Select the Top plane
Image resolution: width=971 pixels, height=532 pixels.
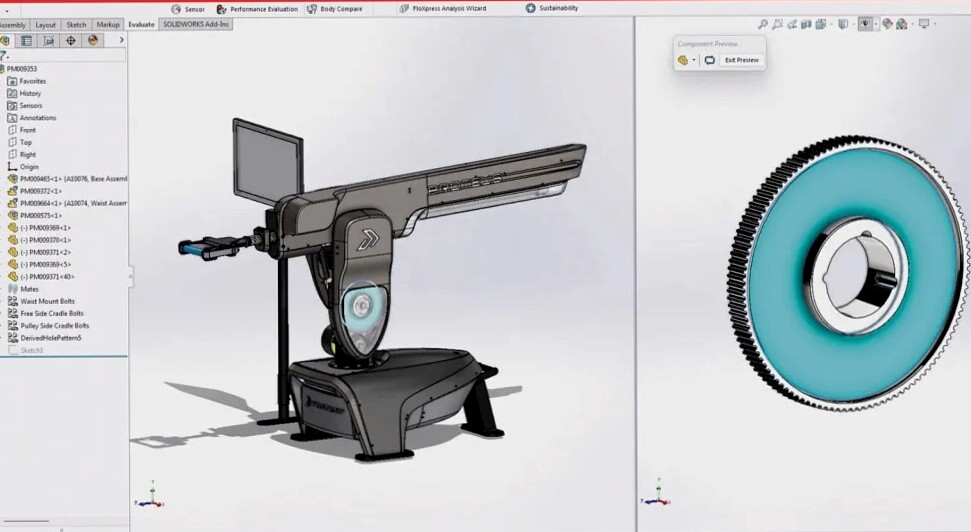point(19,142)
